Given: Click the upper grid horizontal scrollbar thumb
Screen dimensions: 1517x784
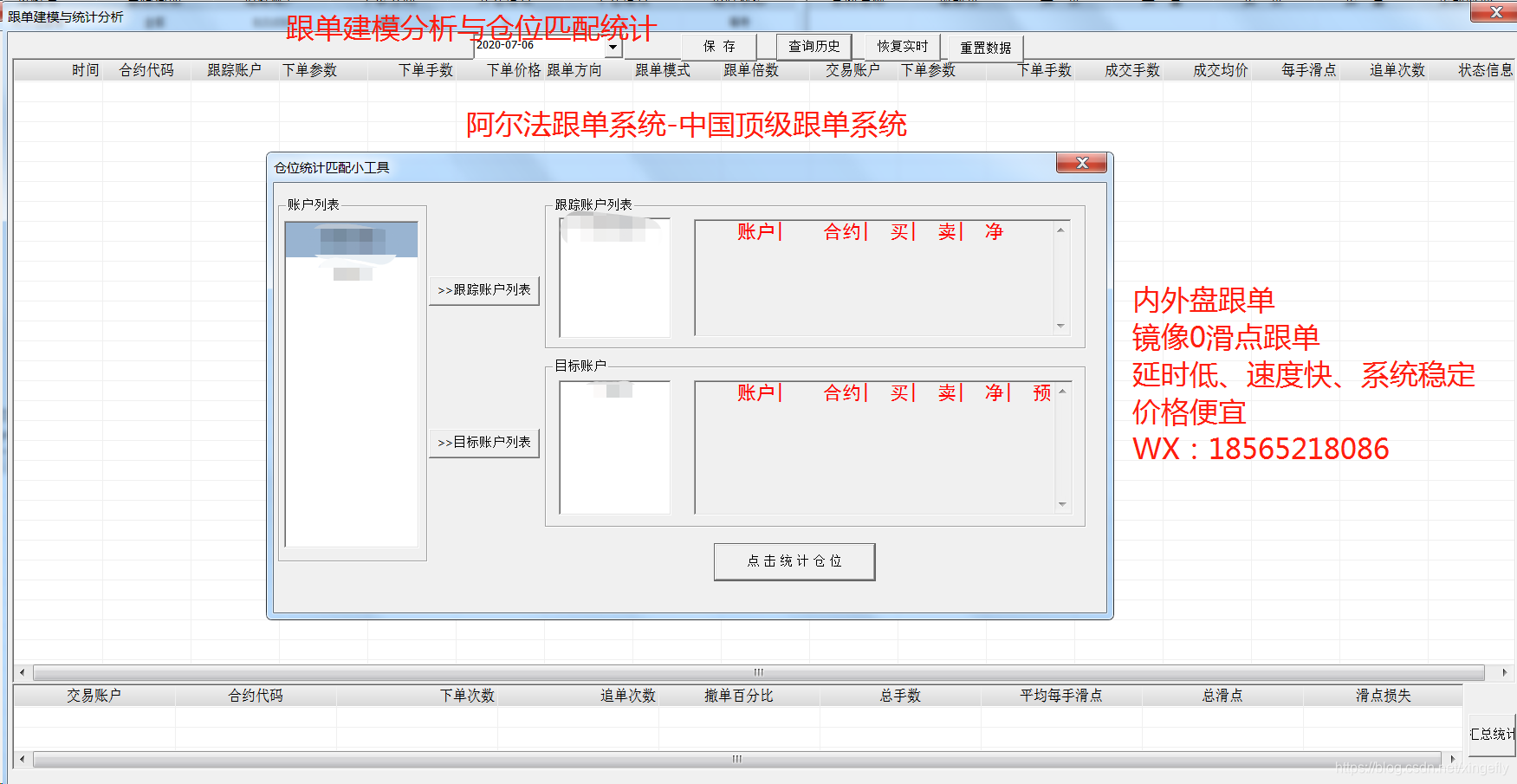Looking at the screenshot, I should pyautogui.click(x=759, y=672).
